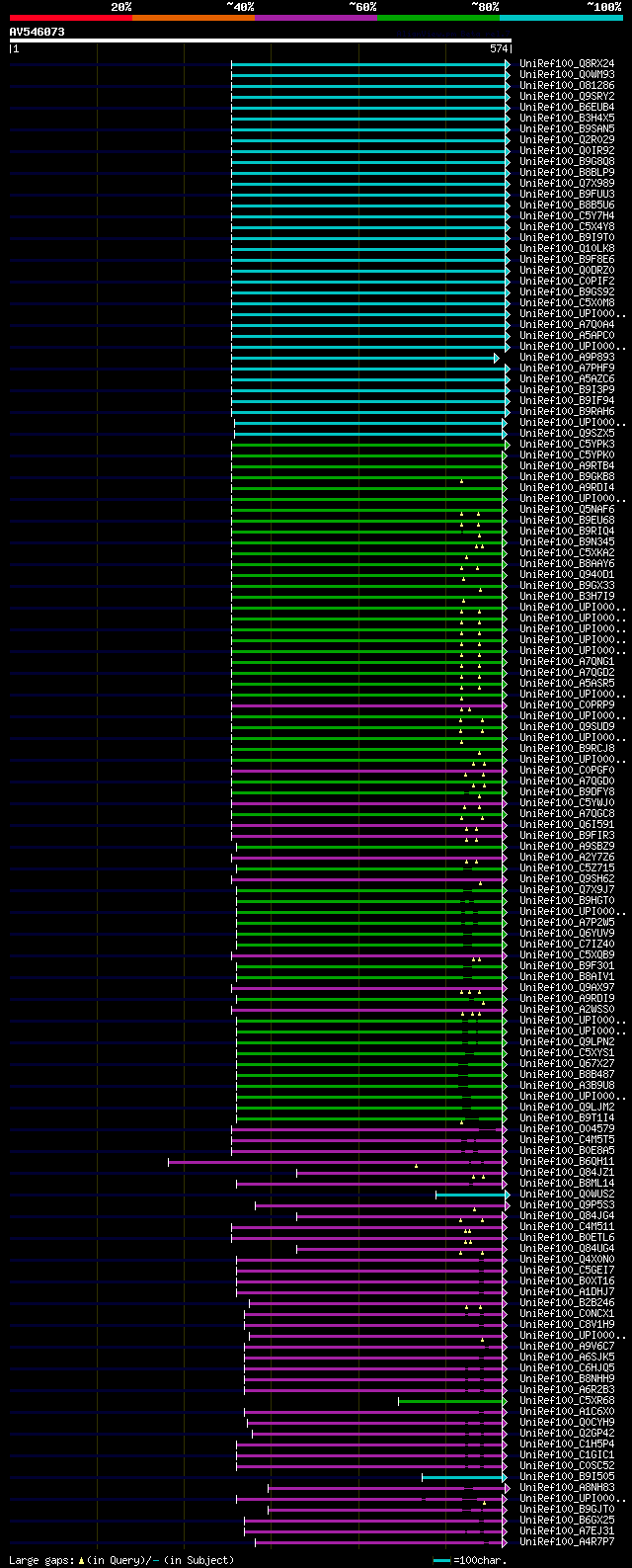Open hit UniRef100_Q0WM93

click(x=569, y=74)
